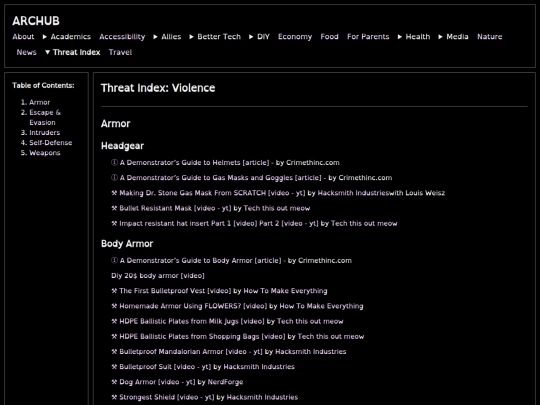Open the For Parents page

(368, 37)
